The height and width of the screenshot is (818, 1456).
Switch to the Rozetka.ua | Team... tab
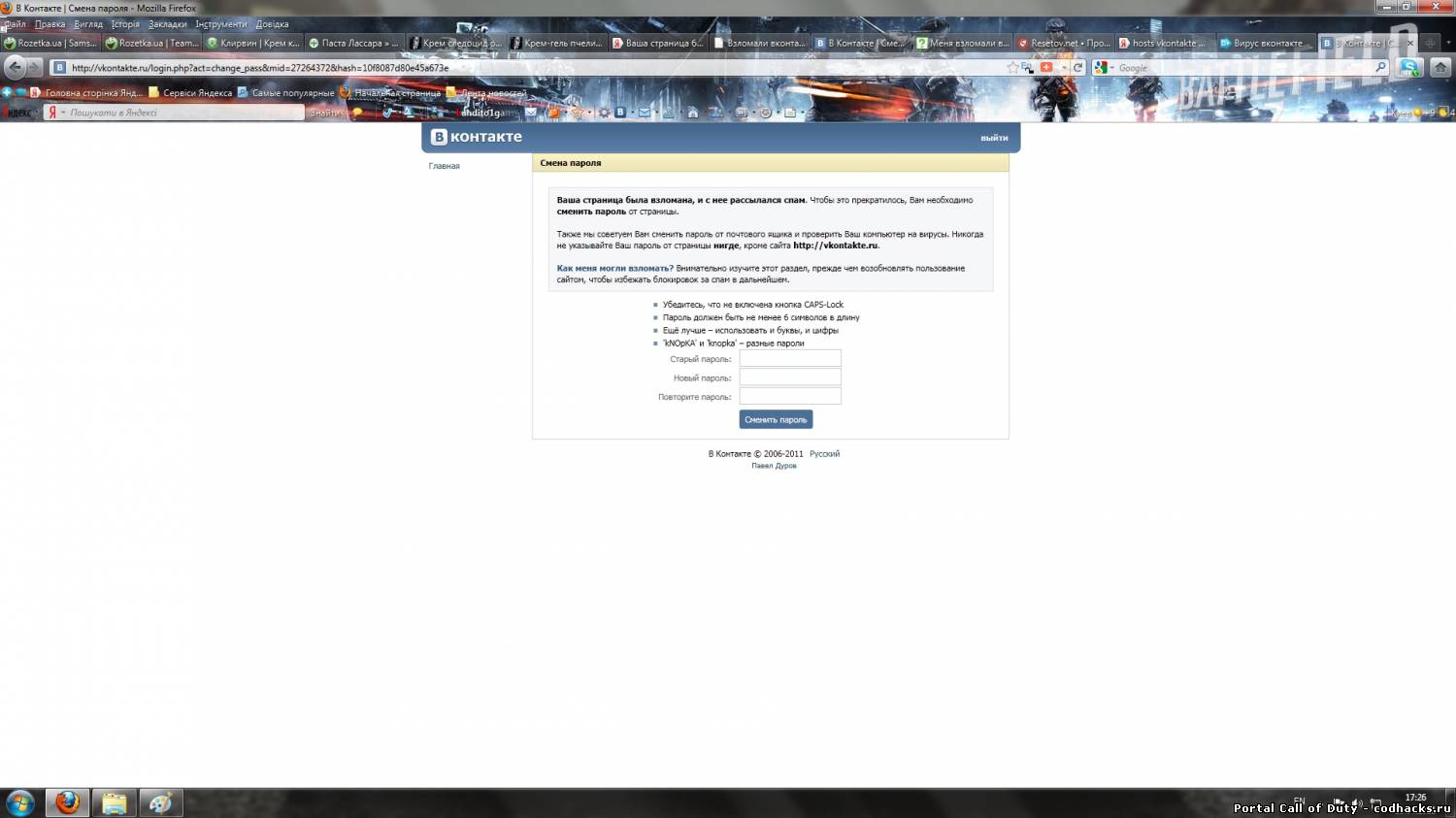point(152,43)
